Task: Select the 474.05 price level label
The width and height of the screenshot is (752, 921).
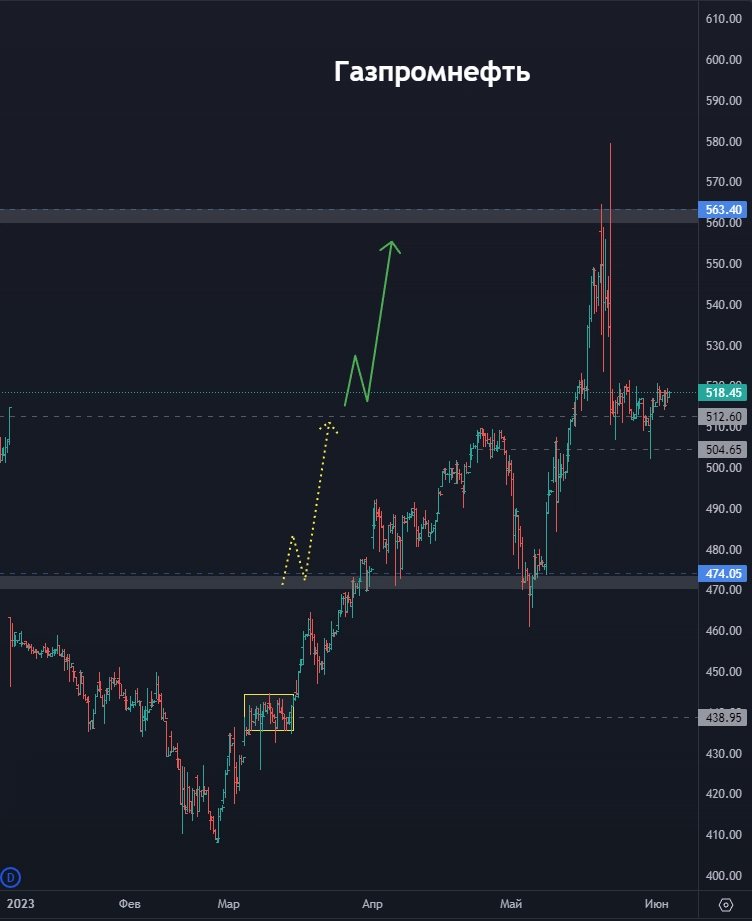Action: [723, 573]
